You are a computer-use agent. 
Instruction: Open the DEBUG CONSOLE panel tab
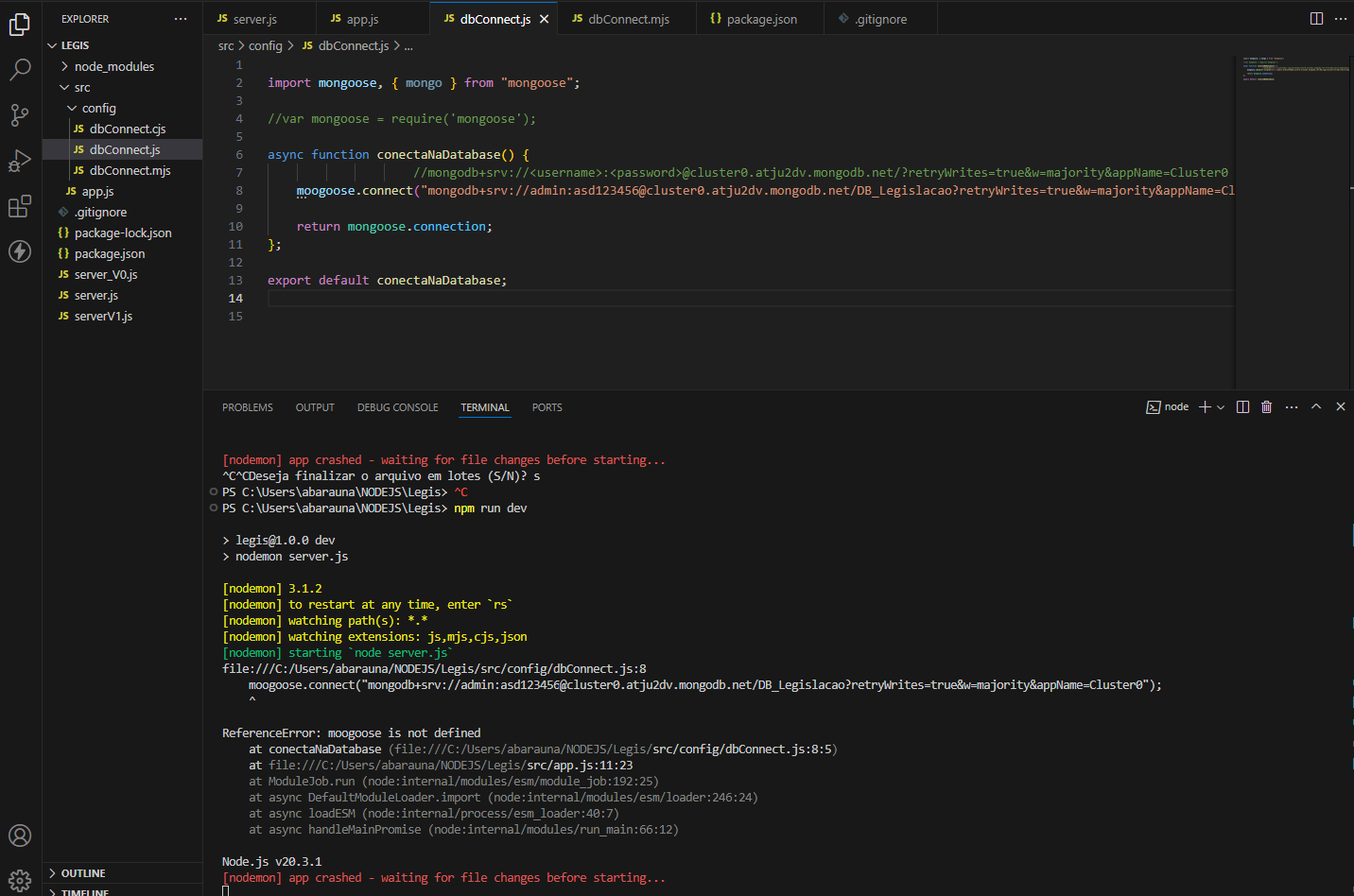tap(397, 407)
